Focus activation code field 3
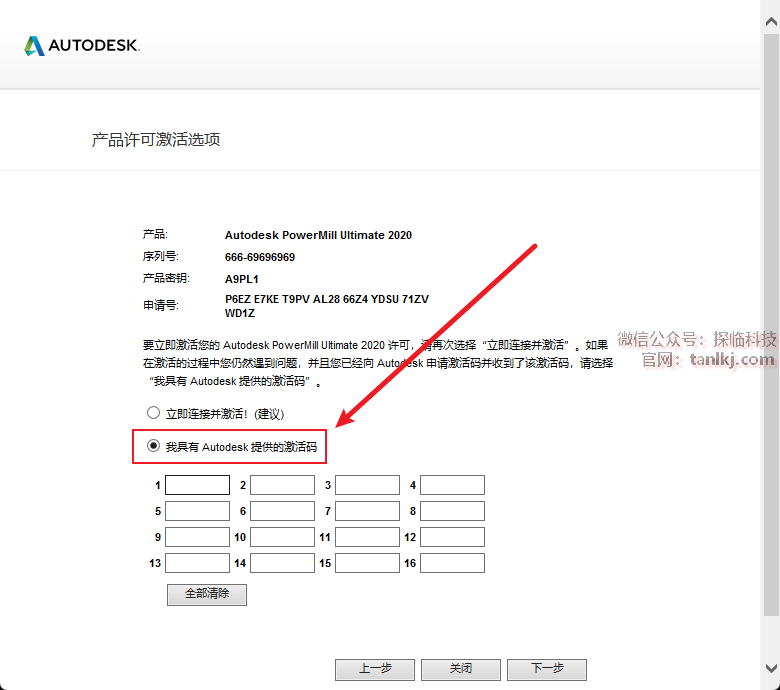The height and width of the screenshot is (690, 780). click(368, 485)
